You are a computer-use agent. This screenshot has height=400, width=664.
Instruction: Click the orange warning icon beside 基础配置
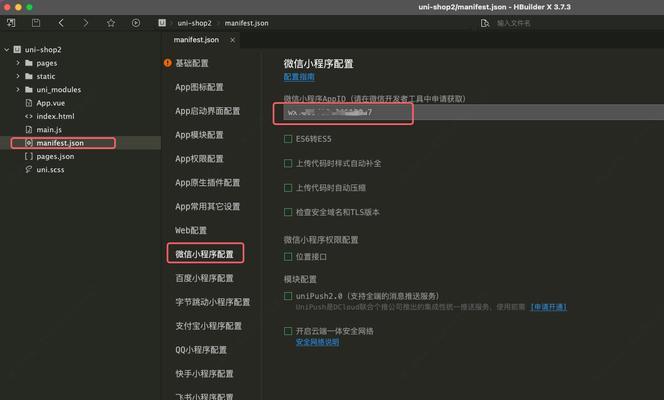[168, 63]
